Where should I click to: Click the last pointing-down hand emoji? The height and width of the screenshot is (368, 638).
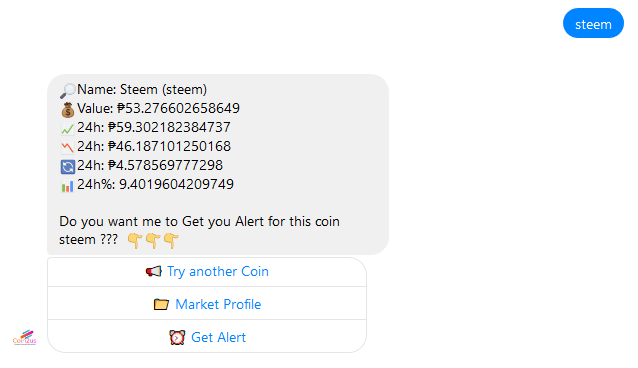tap(171, 241)
